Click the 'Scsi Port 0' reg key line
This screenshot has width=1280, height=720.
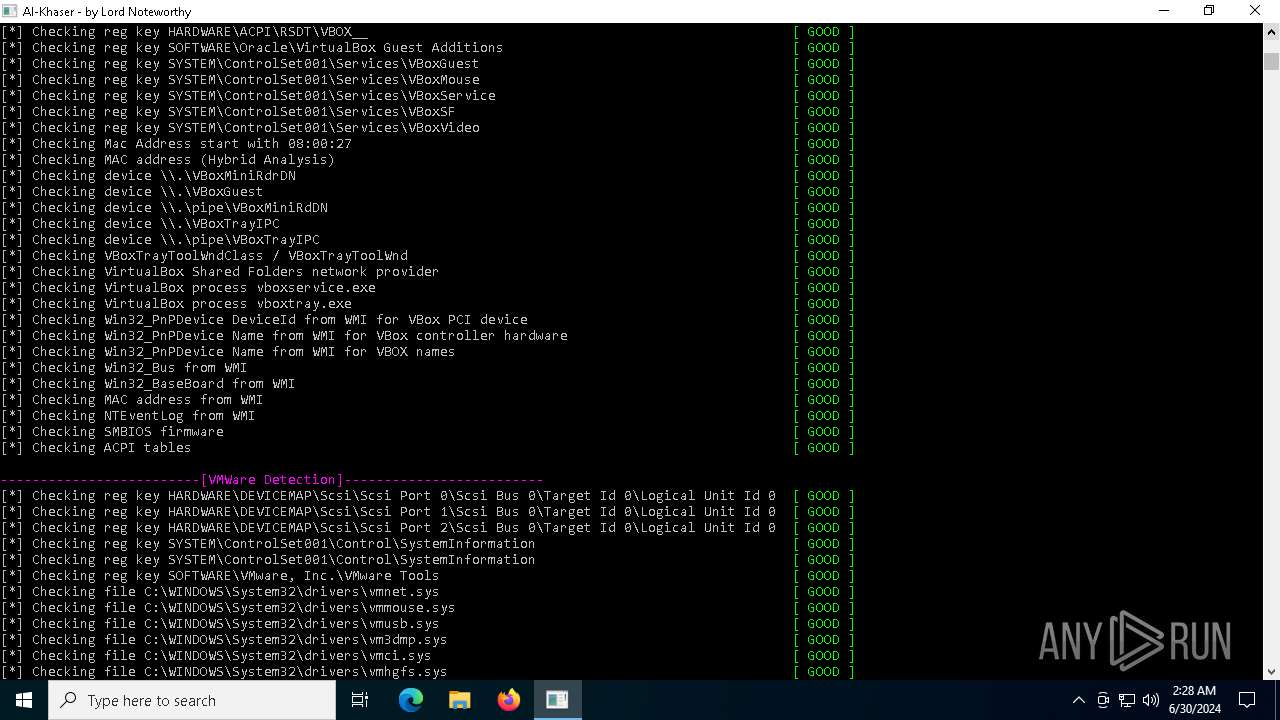point(388,496)
